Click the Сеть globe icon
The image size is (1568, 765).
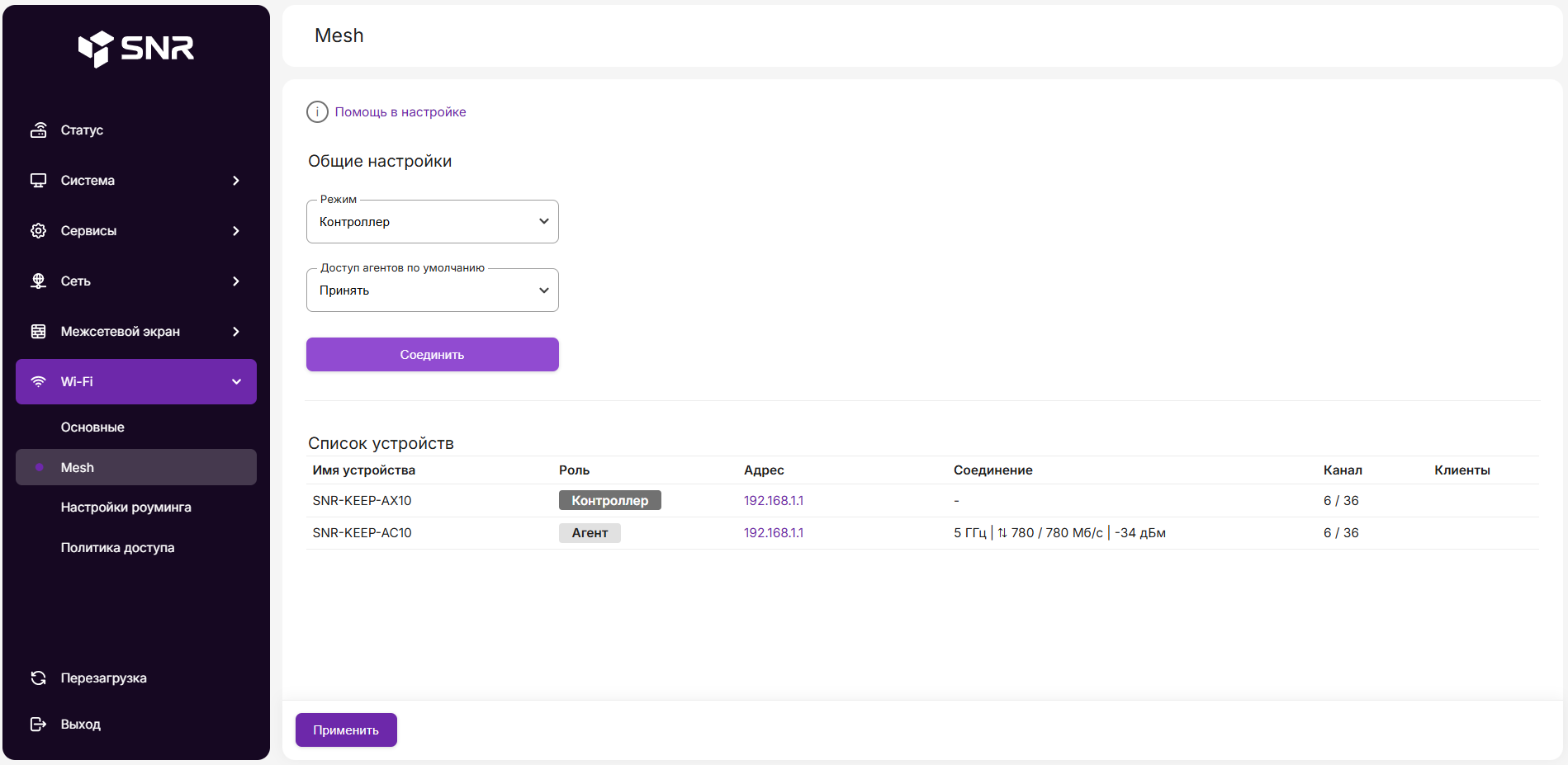click(38, 281)
